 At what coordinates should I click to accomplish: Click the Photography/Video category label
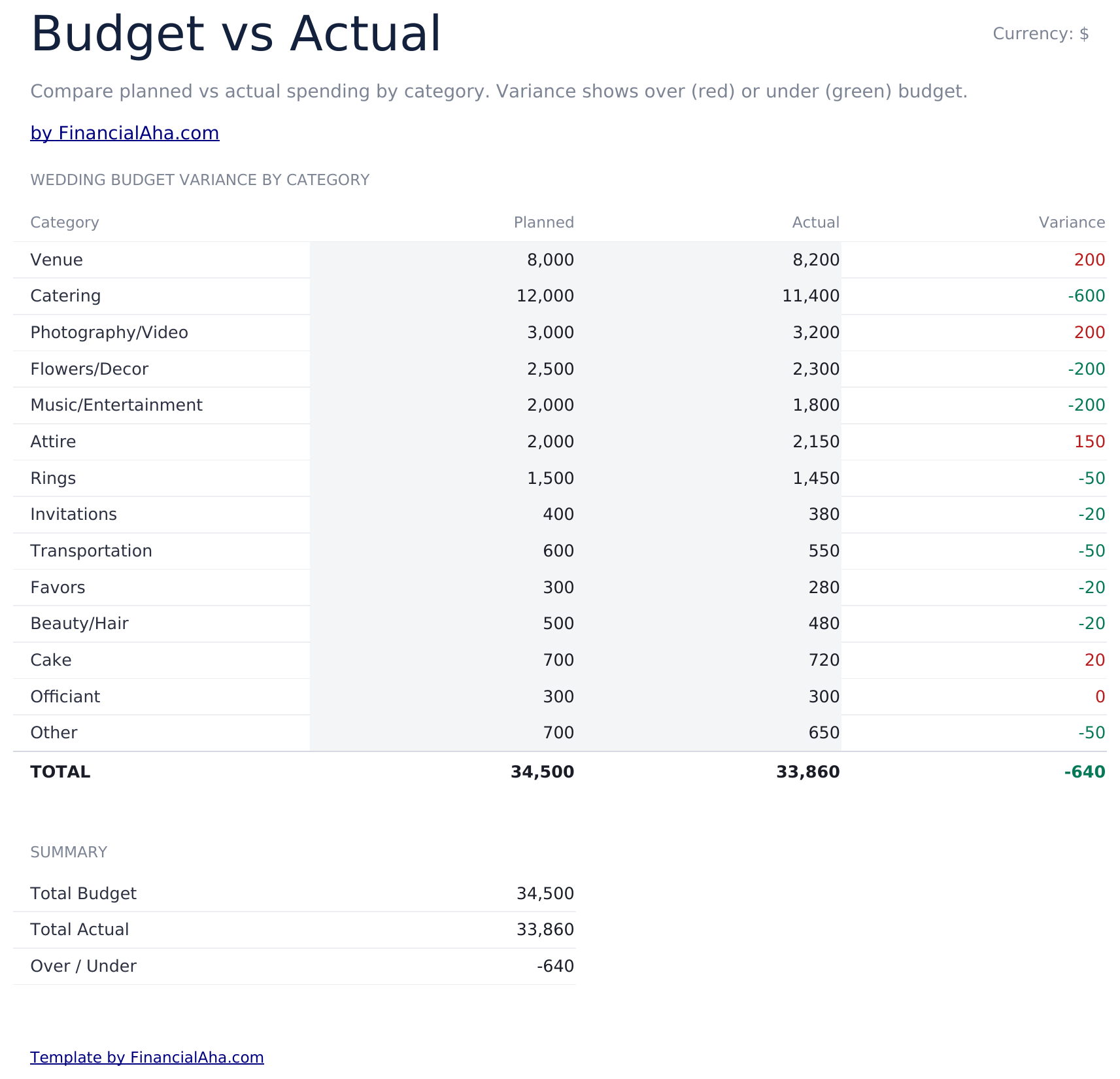click(x=109, y=333)
